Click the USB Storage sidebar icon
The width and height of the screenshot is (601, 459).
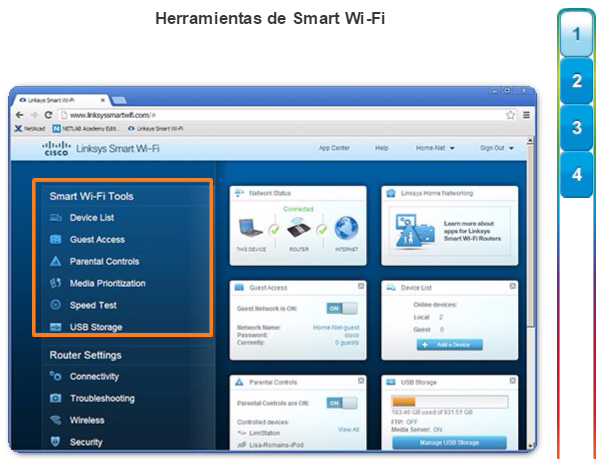pos(56,327)
